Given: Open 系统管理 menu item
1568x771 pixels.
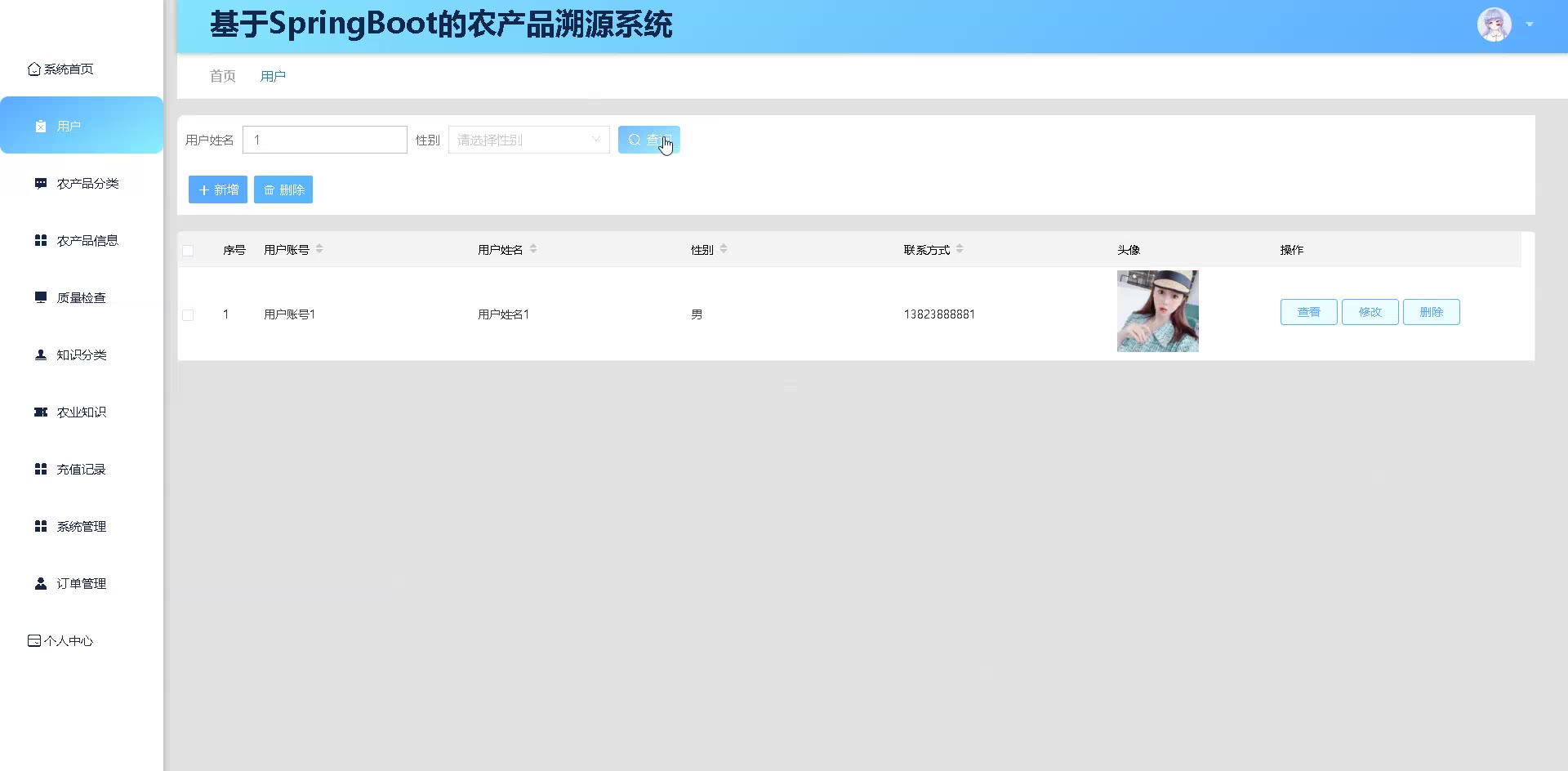Looking at the screenshot, I should (82, 527).
